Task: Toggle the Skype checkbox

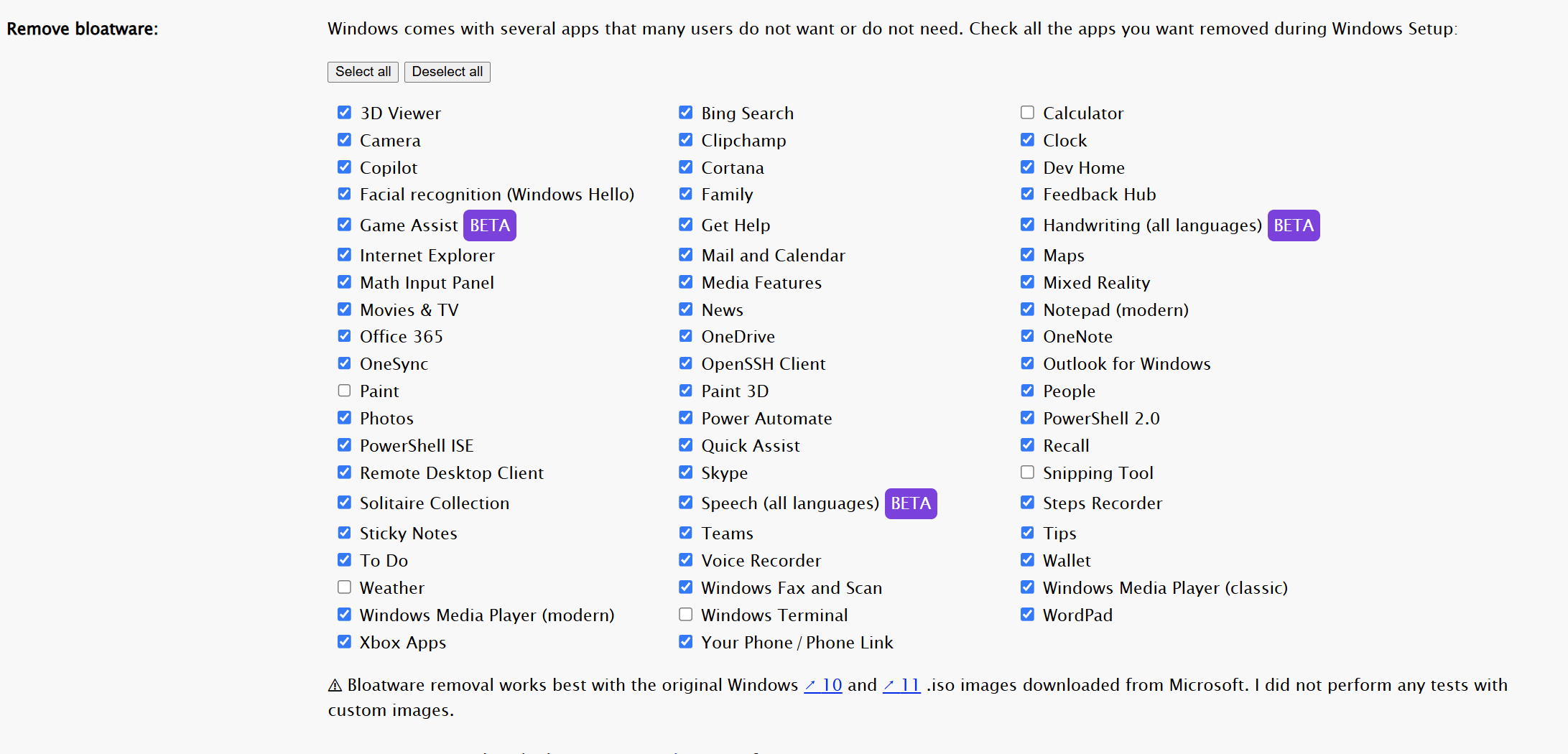Action: click(x=686, y=473)
